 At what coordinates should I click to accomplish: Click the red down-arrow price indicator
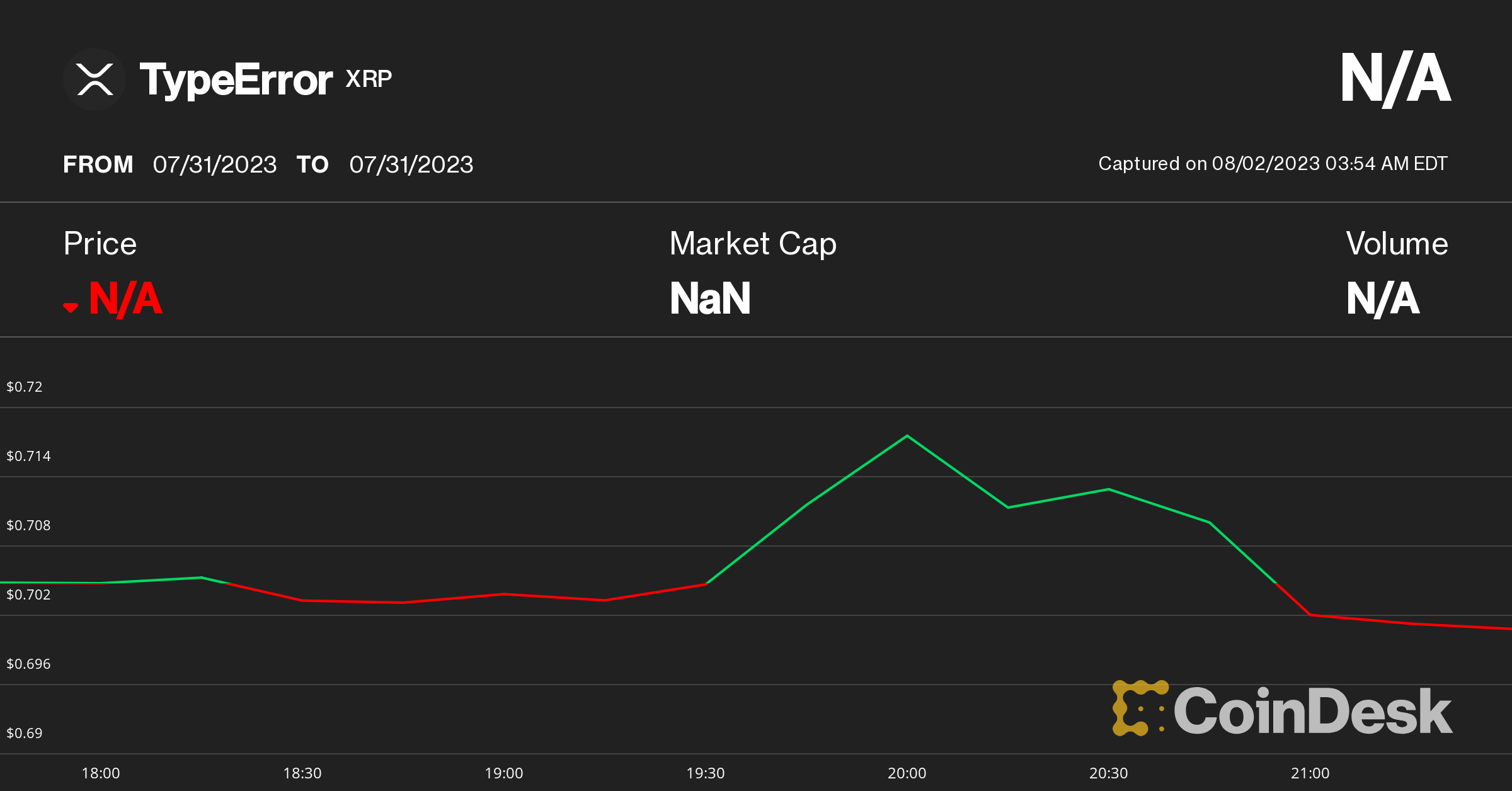(71, 307)
